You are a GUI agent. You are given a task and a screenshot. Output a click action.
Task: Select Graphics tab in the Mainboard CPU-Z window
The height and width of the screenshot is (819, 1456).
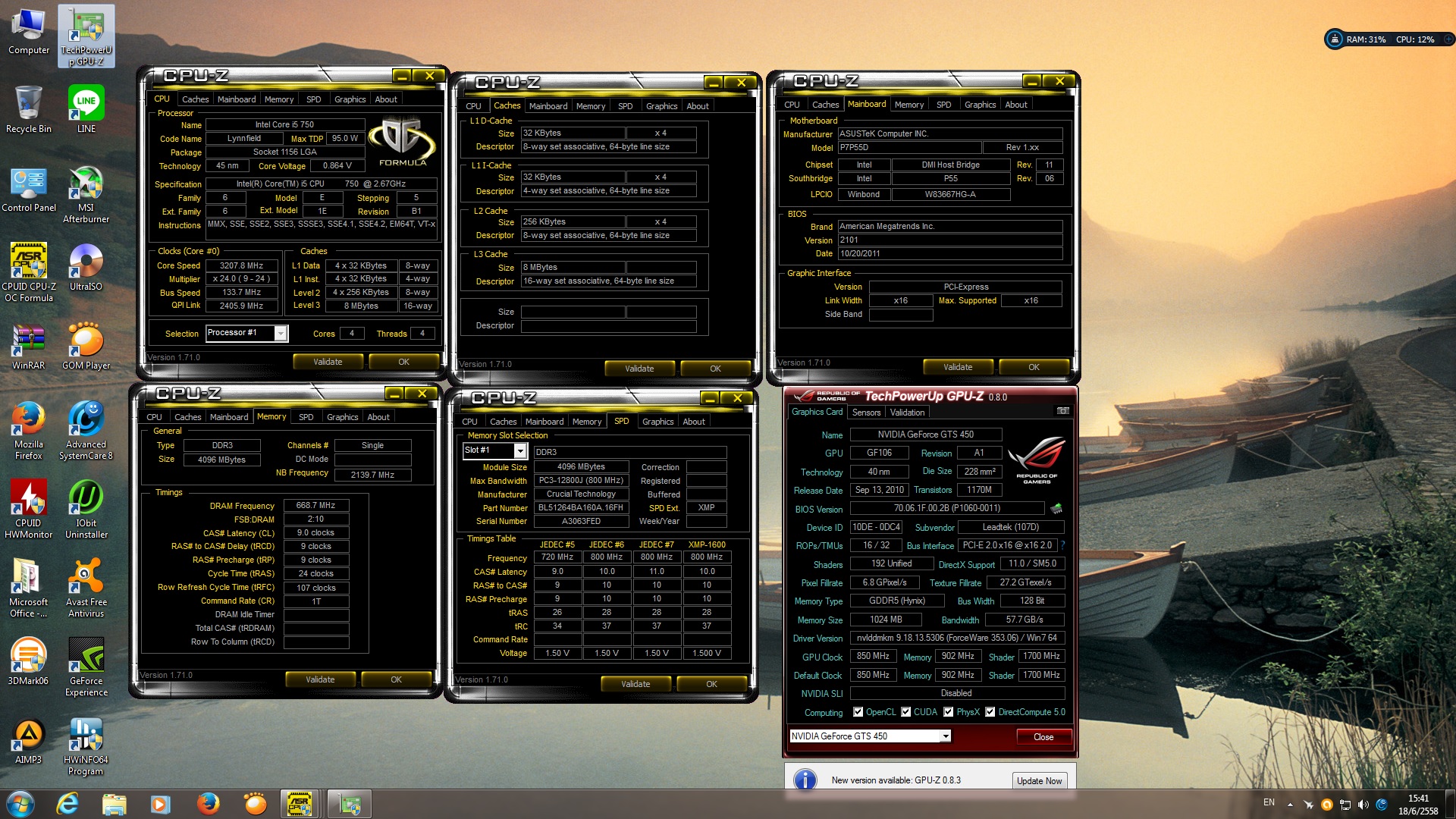980,105
